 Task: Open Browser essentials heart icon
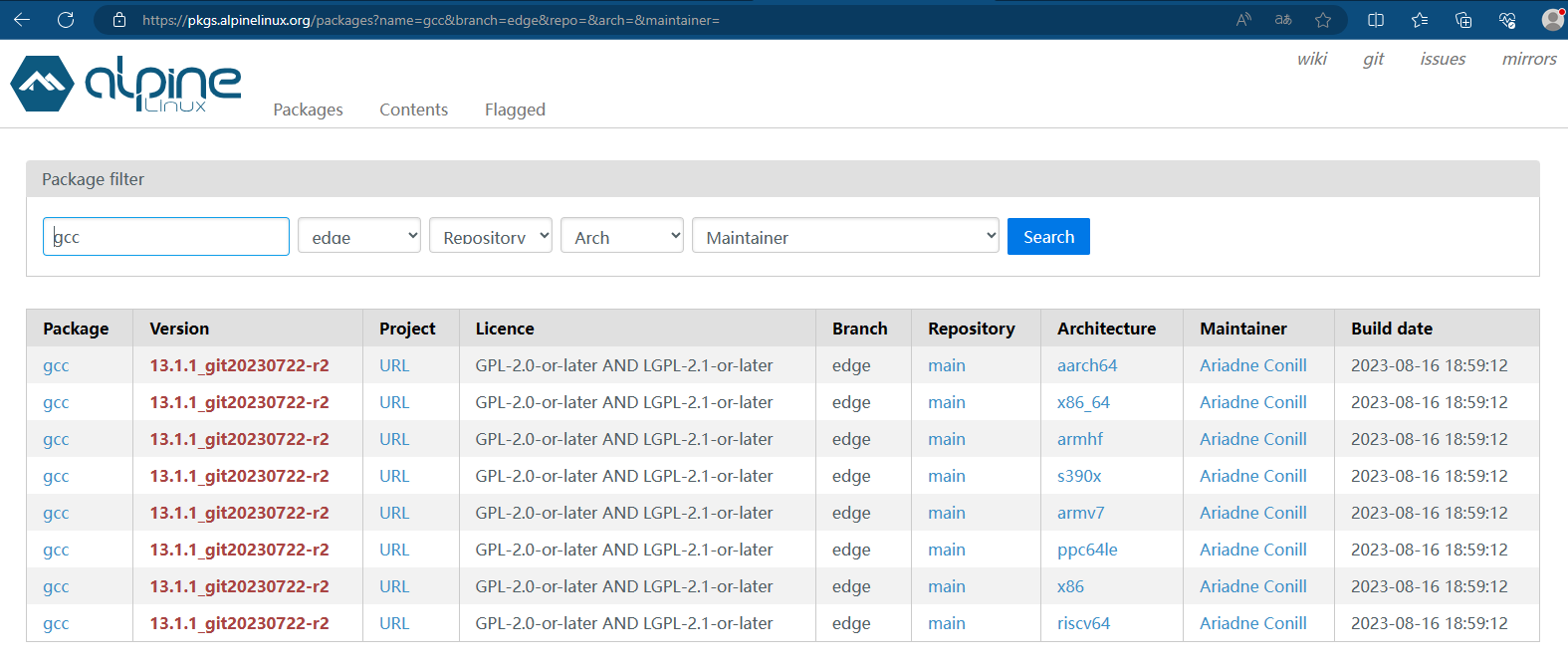coord(1507,20)
